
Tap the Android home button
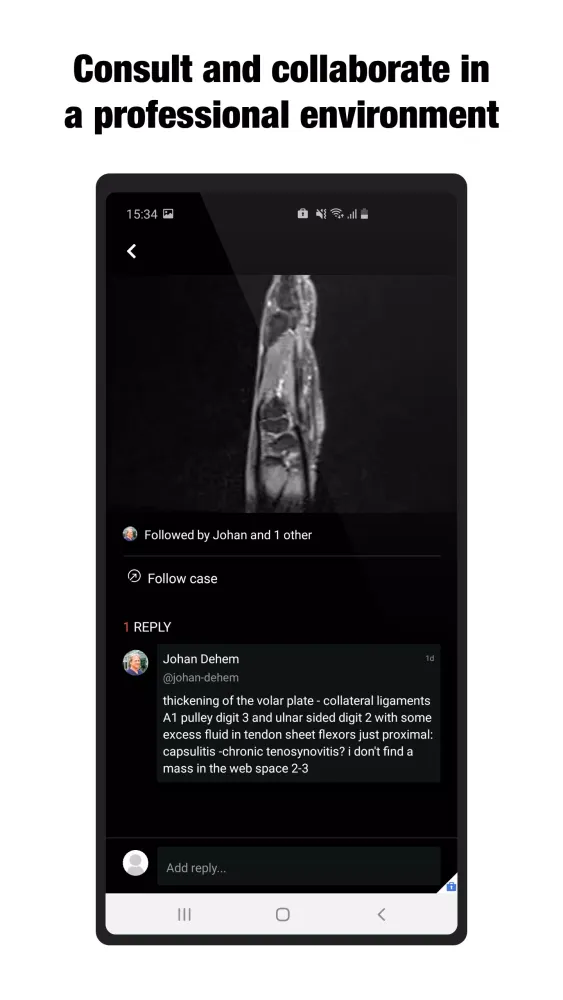[x=282, y=915]
